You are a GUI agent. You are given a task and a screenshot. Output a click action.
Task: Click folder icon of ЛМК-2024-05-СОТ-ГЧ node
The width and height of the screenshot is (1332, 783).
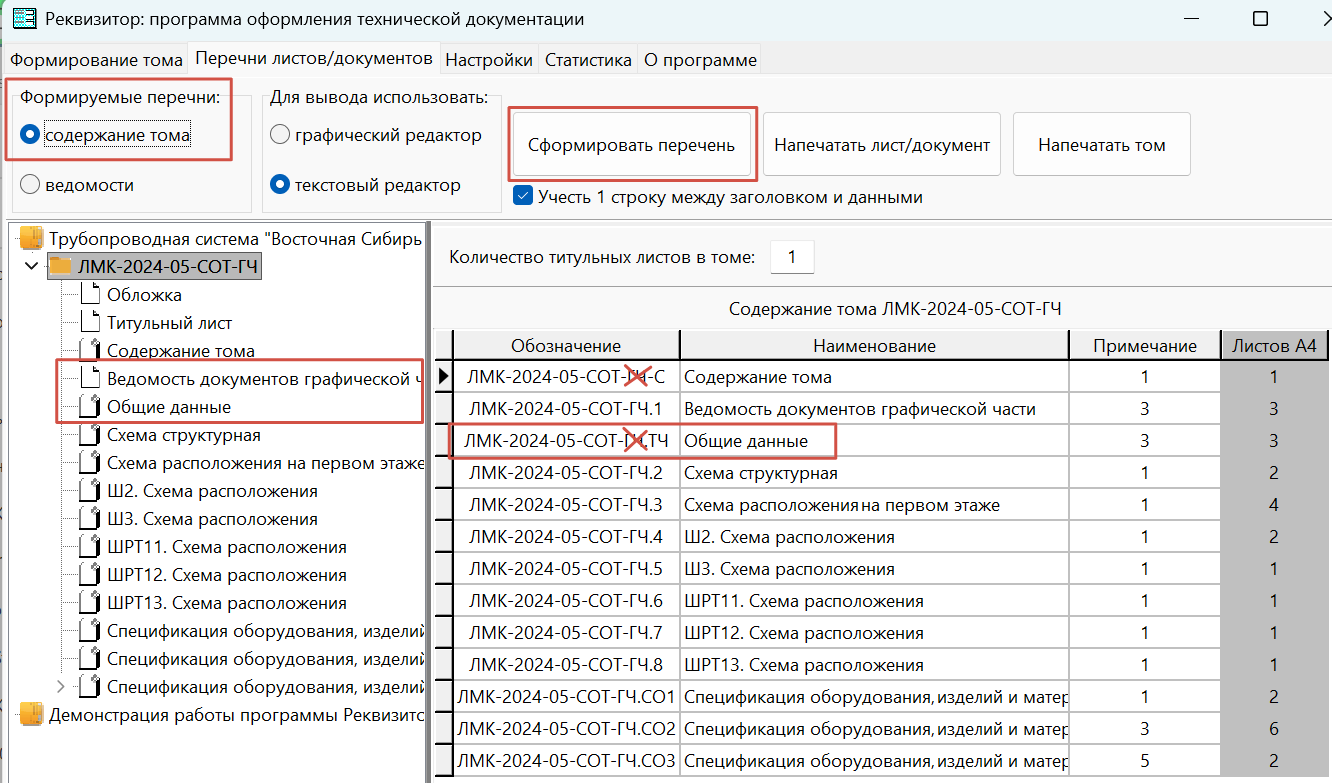(61, 266)
